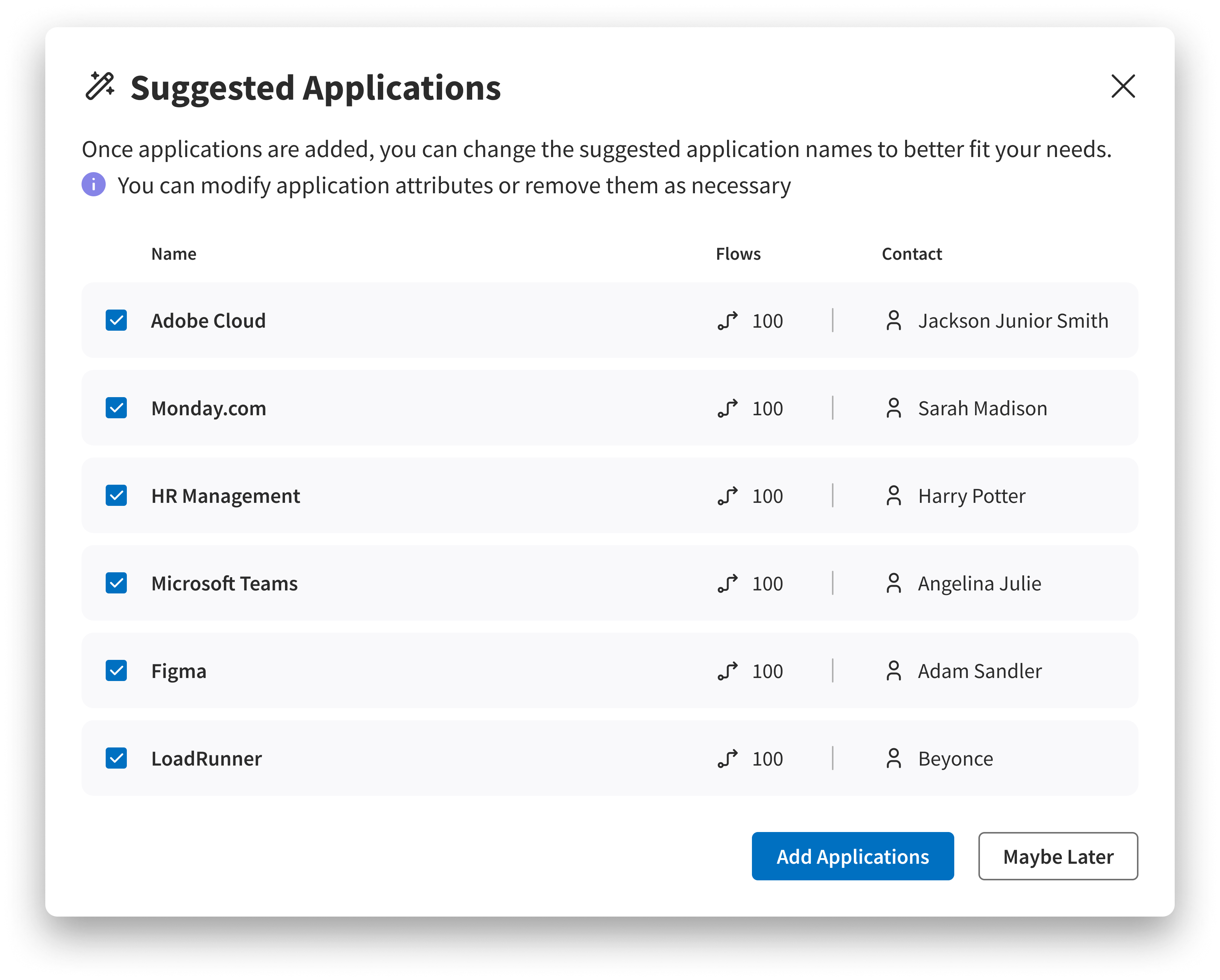Uncheck the Monday.com checkbox
The height and width of the screenshot is (980, 1220).
point(116,408)
